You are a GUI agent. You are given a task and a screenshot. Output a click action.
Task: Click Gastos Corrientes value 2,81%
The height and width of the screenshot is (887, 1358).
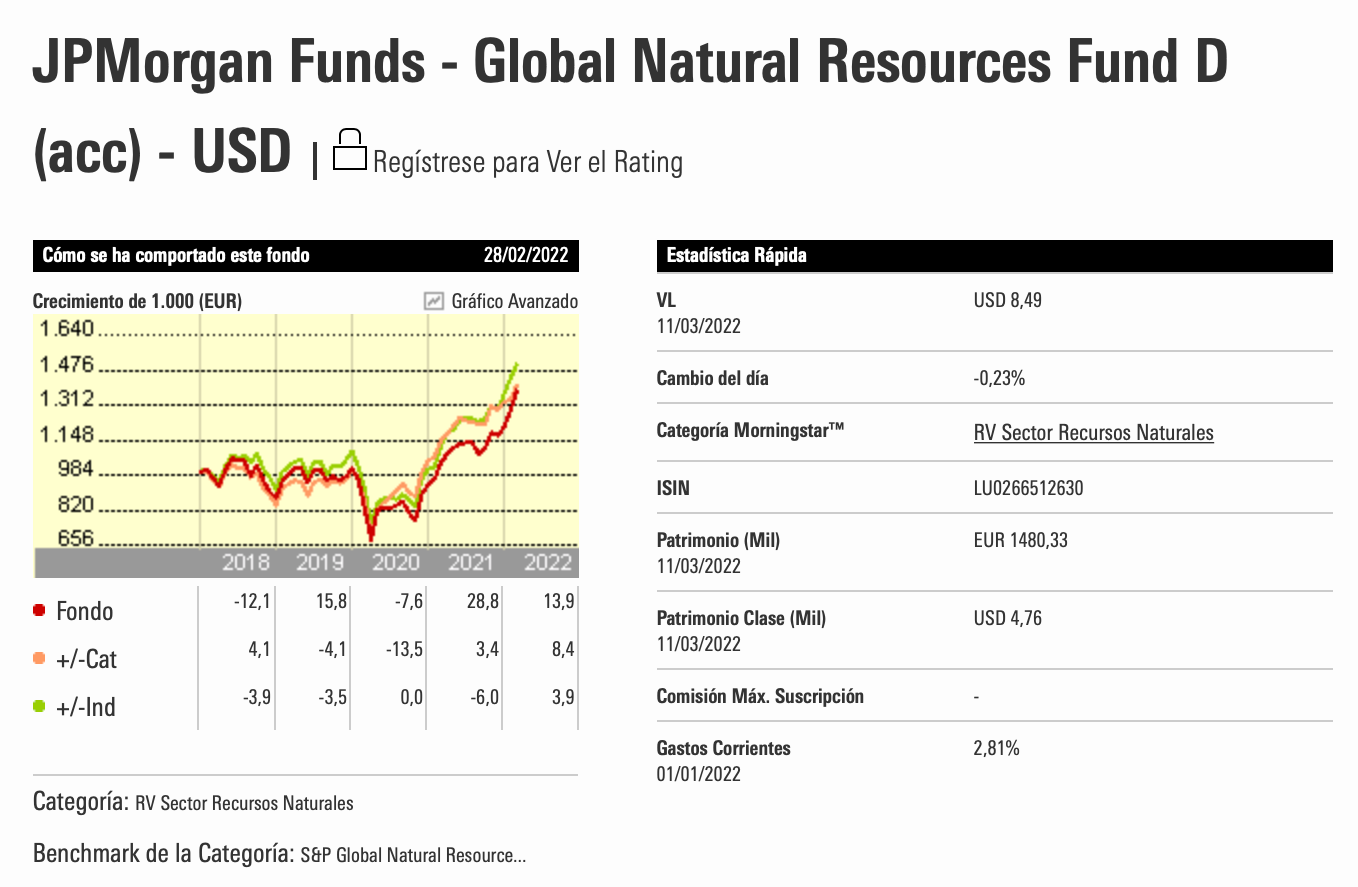pyautogui.click(x=996, y=748)
